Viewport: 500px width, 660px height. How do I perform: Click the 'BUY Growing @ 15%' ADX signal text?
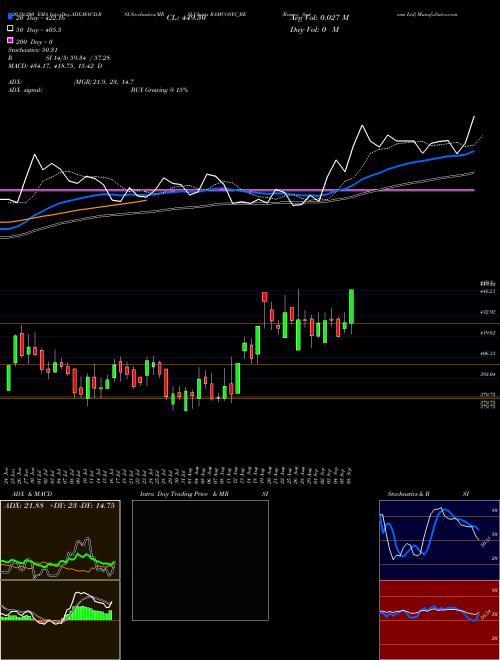tap(159, 90)
